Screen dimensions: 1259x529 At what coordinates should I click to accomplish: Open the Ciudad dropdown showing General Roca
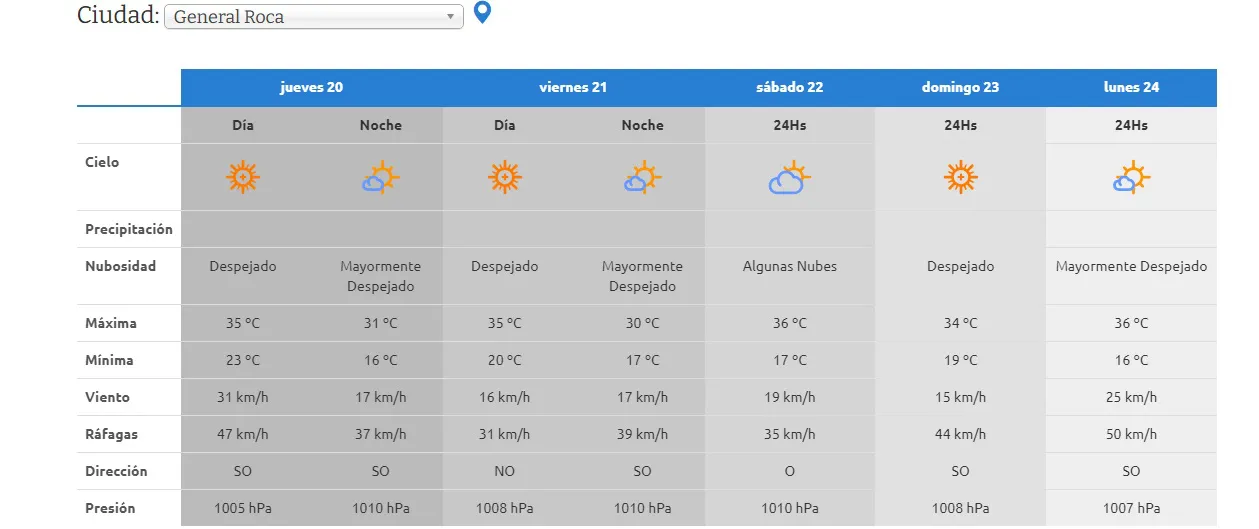point(313,17)
